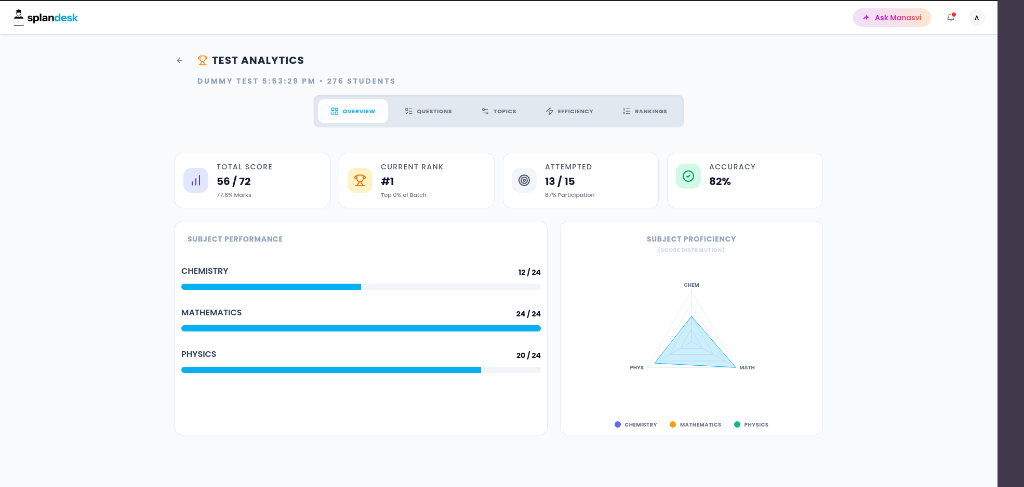Go back with the left arrow
The image size is (1024, 487).
click(x=180, y=61)
